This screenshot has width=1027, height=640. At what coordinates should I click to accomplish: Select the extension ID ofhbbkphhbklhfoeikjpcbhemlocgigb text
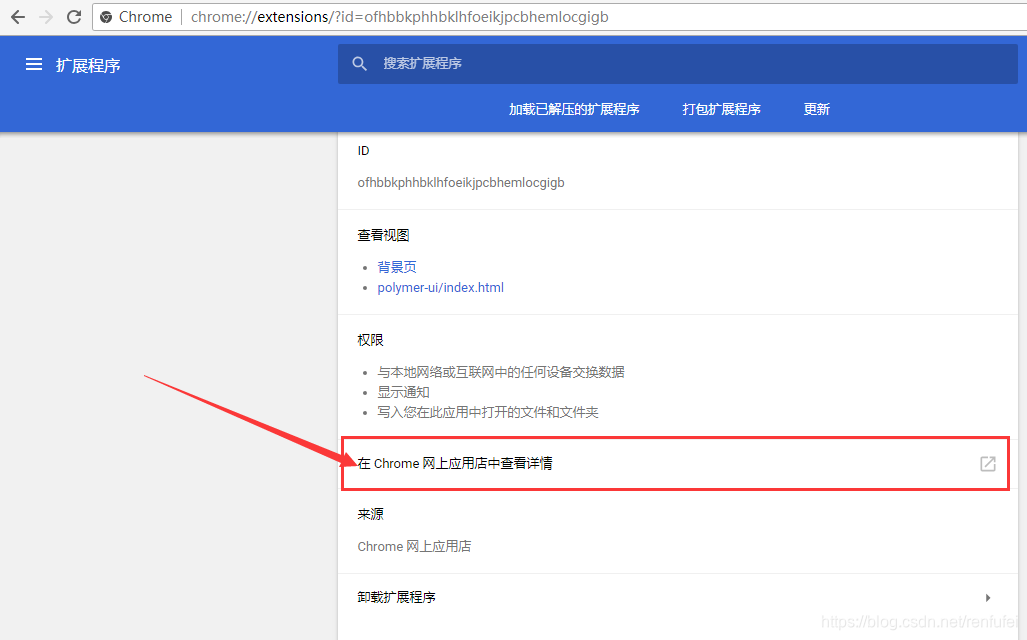click(x=461, y=183)
